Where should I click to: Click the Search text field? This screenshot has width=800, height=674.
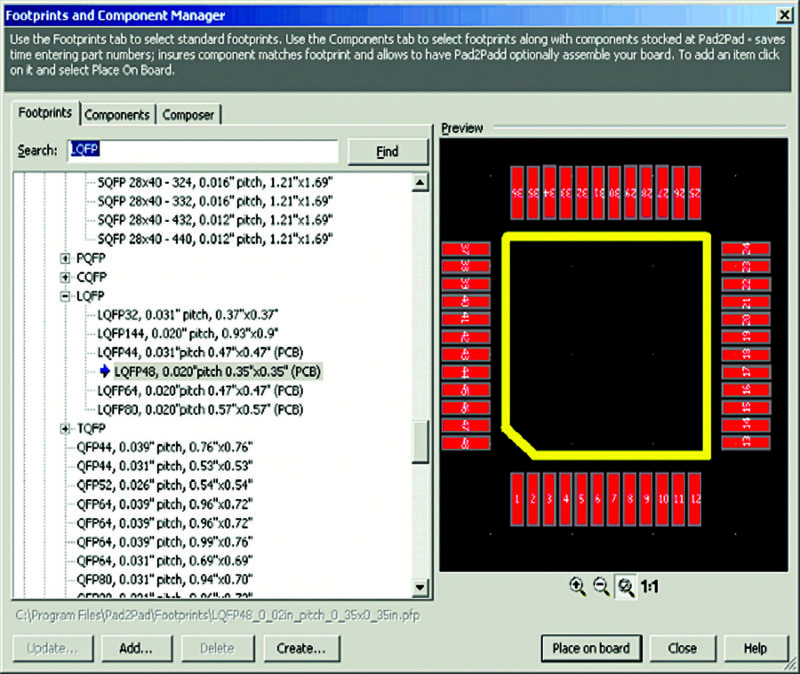(x=202, y=151)
